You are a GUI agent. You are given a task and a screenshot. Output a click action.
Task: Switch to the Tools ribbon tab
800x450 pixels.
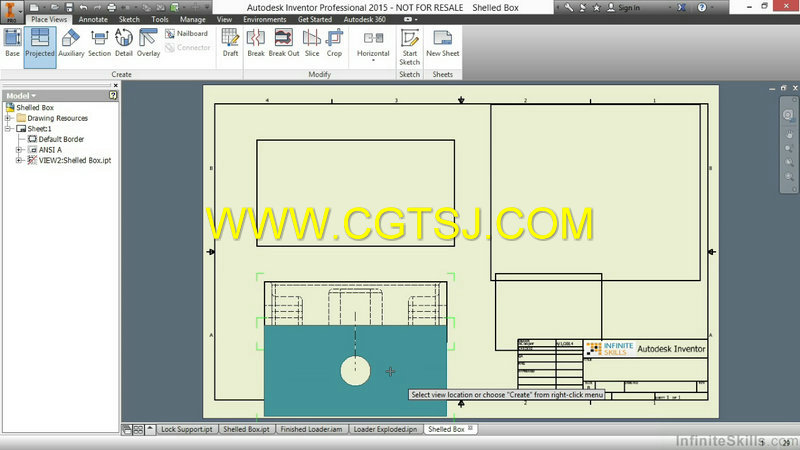click(x=160, y=19)
